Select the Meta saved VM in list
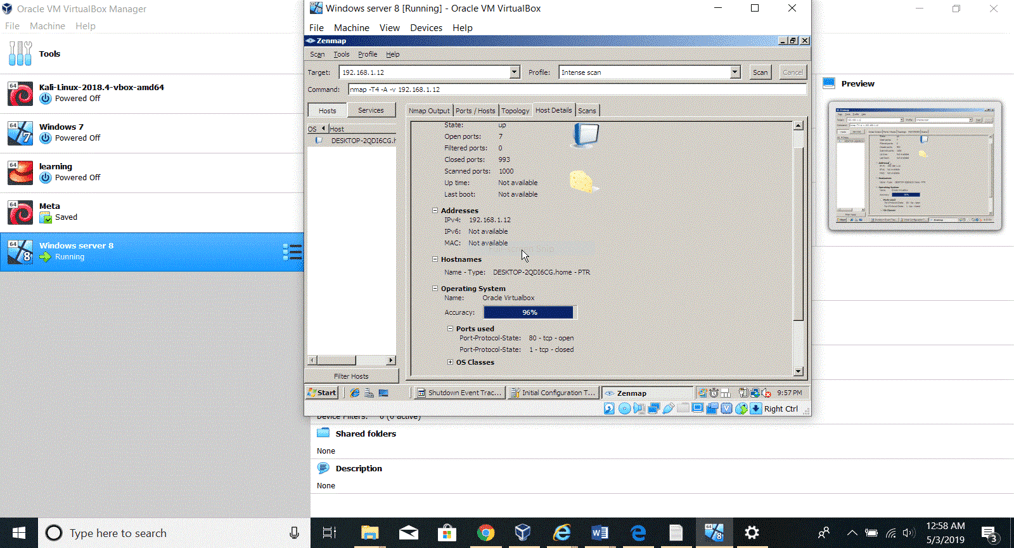Screen dimensions: 1014x548 pyautogui.click(x=151, y=212)
